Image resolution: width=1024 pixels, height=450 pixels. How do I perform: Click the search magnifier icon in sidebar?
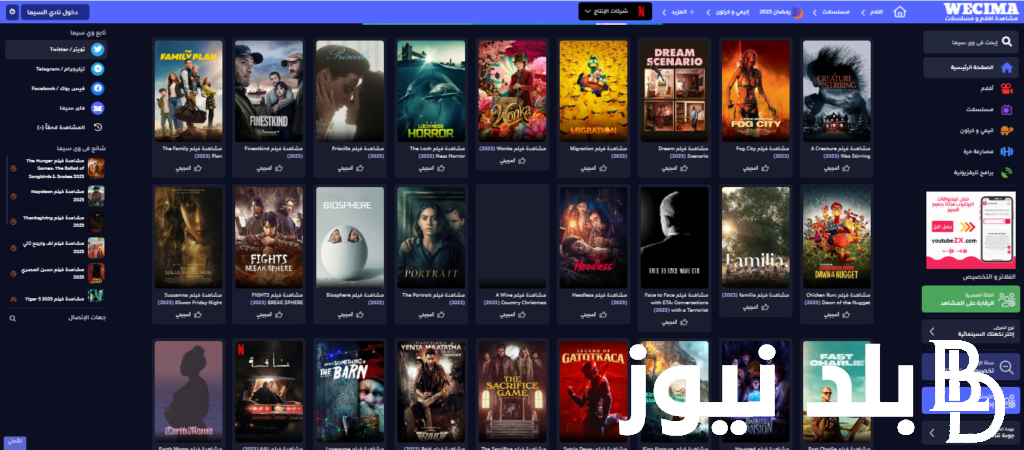1006,42
